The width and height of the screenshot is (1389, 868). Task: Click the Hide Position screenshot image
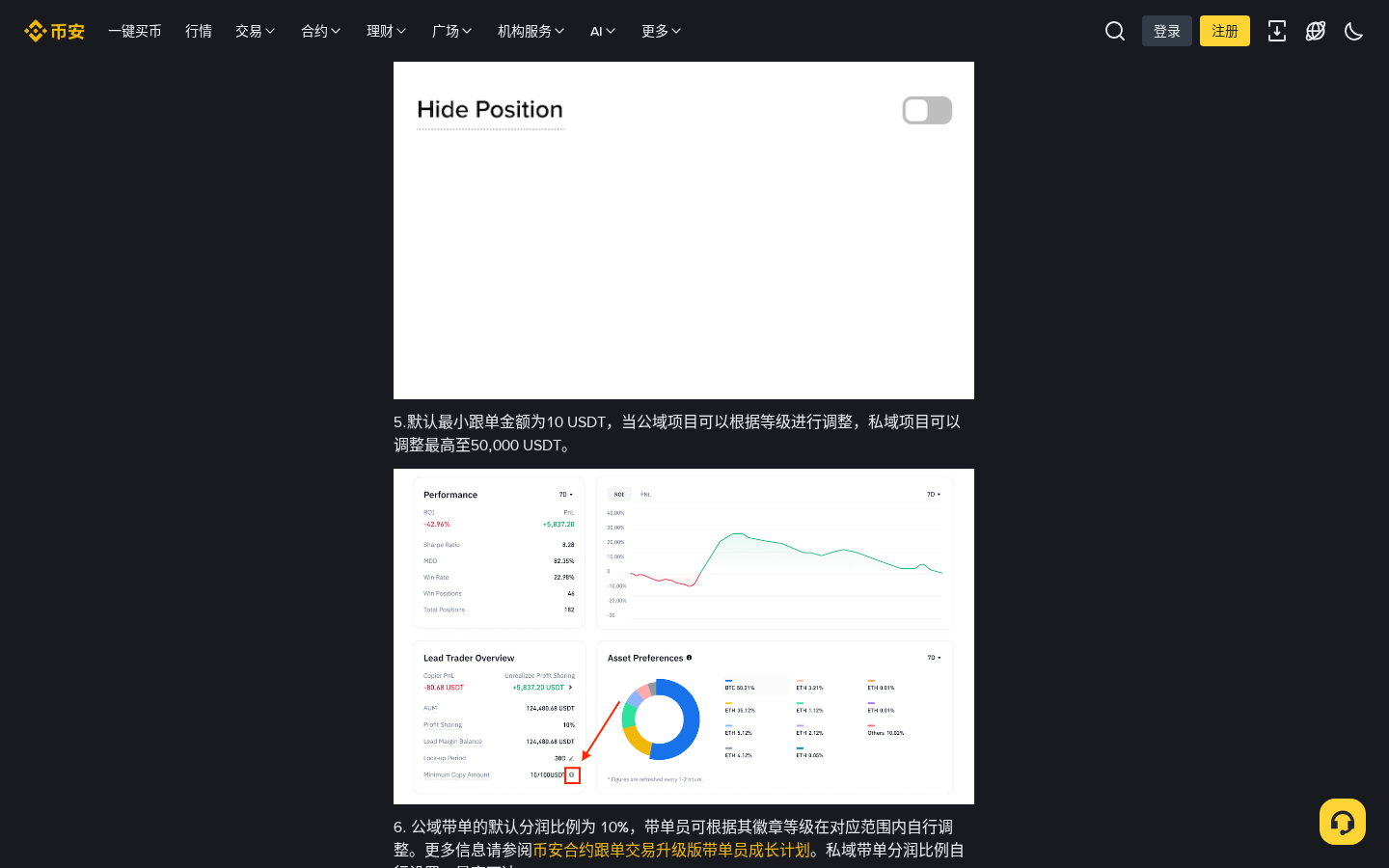tap(684, 231)
